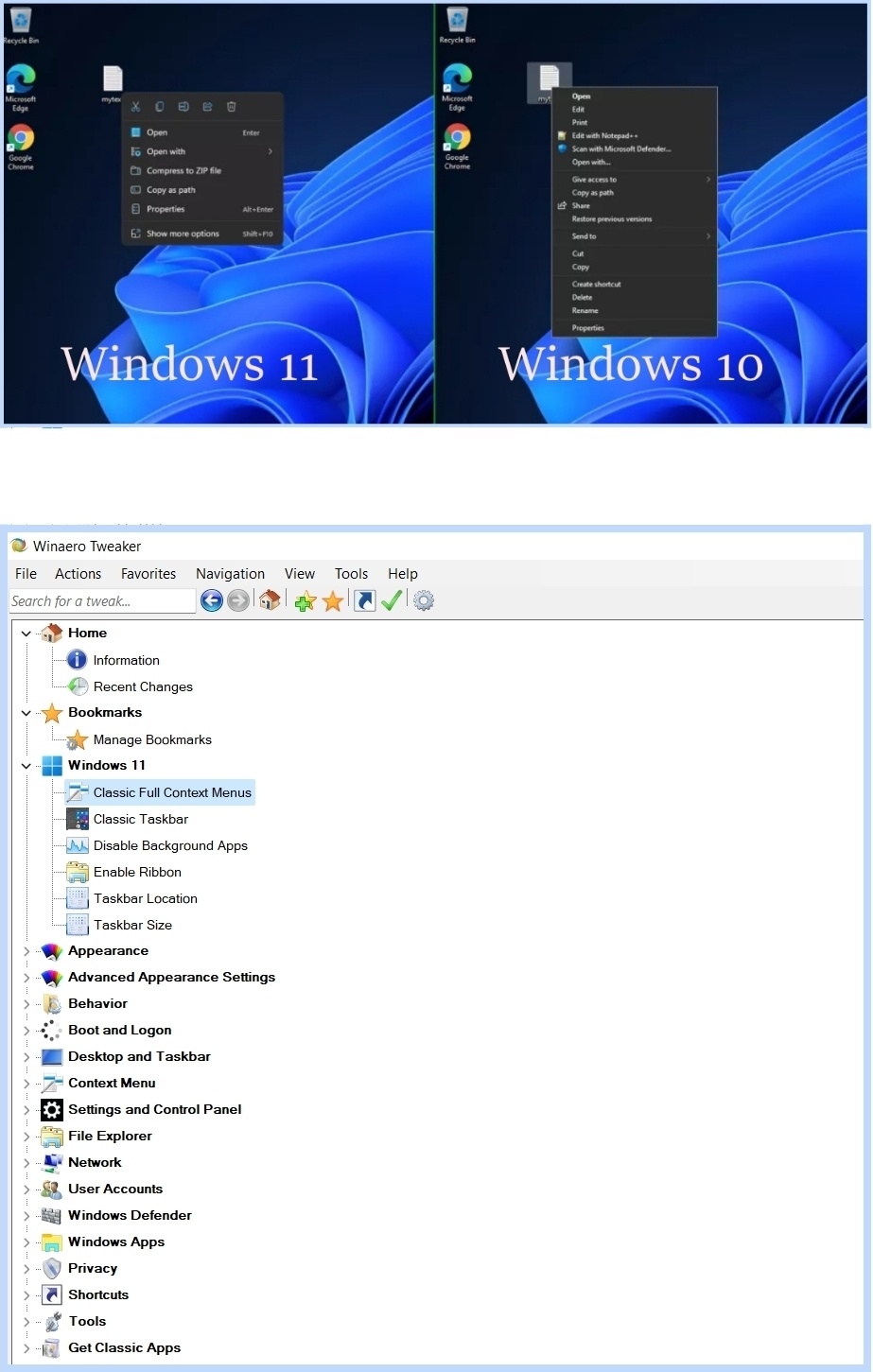The width and height of the screenshot is (873, 1372).
Task: Click the Classic Taskbar icon
Action: click(77, 819)
